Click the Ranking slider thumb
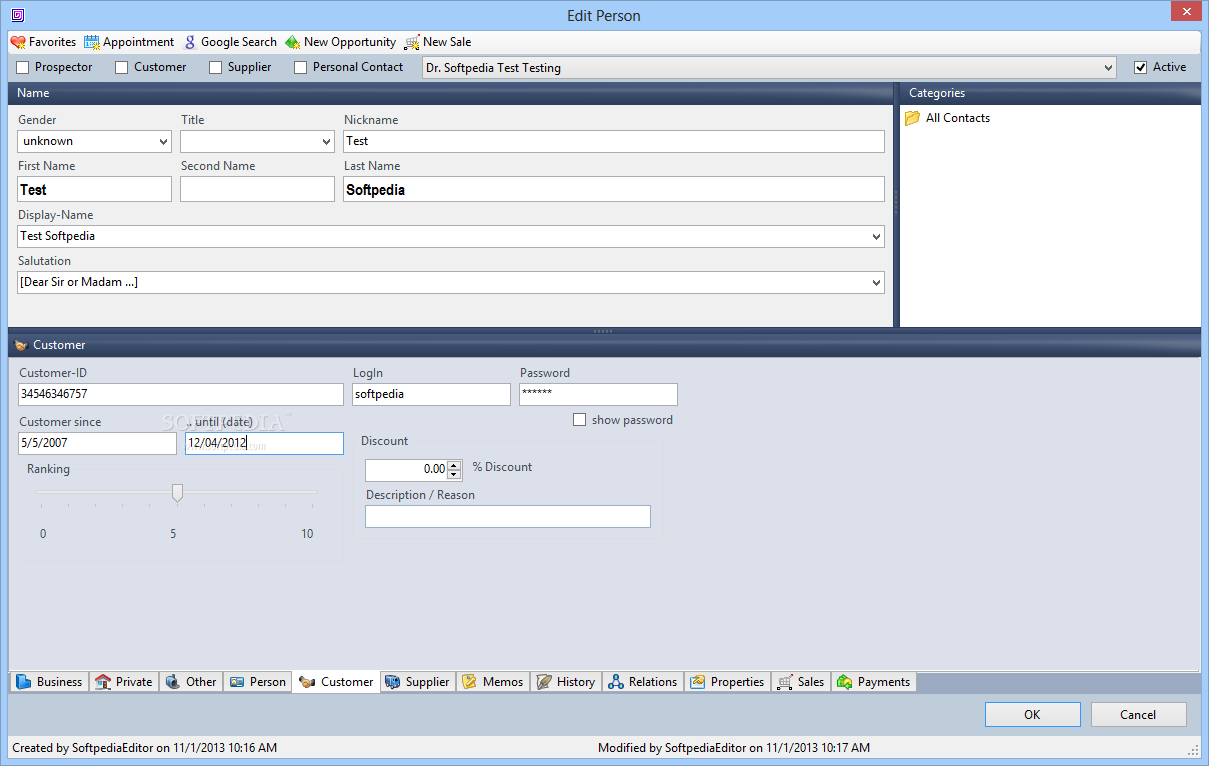Screen dimensions: 1209x766 pyautogui.click(x=178, y=492)
